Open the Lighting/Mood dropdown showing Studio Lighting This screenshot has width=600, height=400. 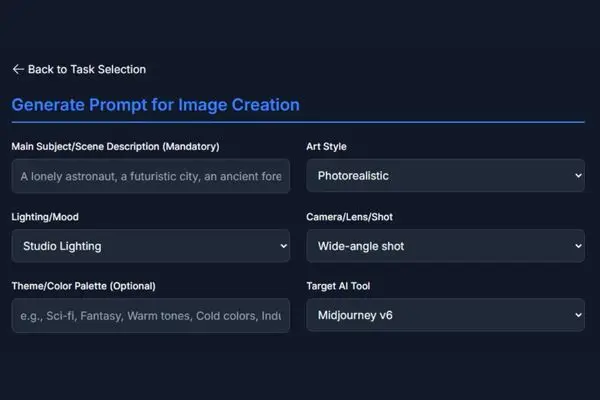click(x=151, y=246)
